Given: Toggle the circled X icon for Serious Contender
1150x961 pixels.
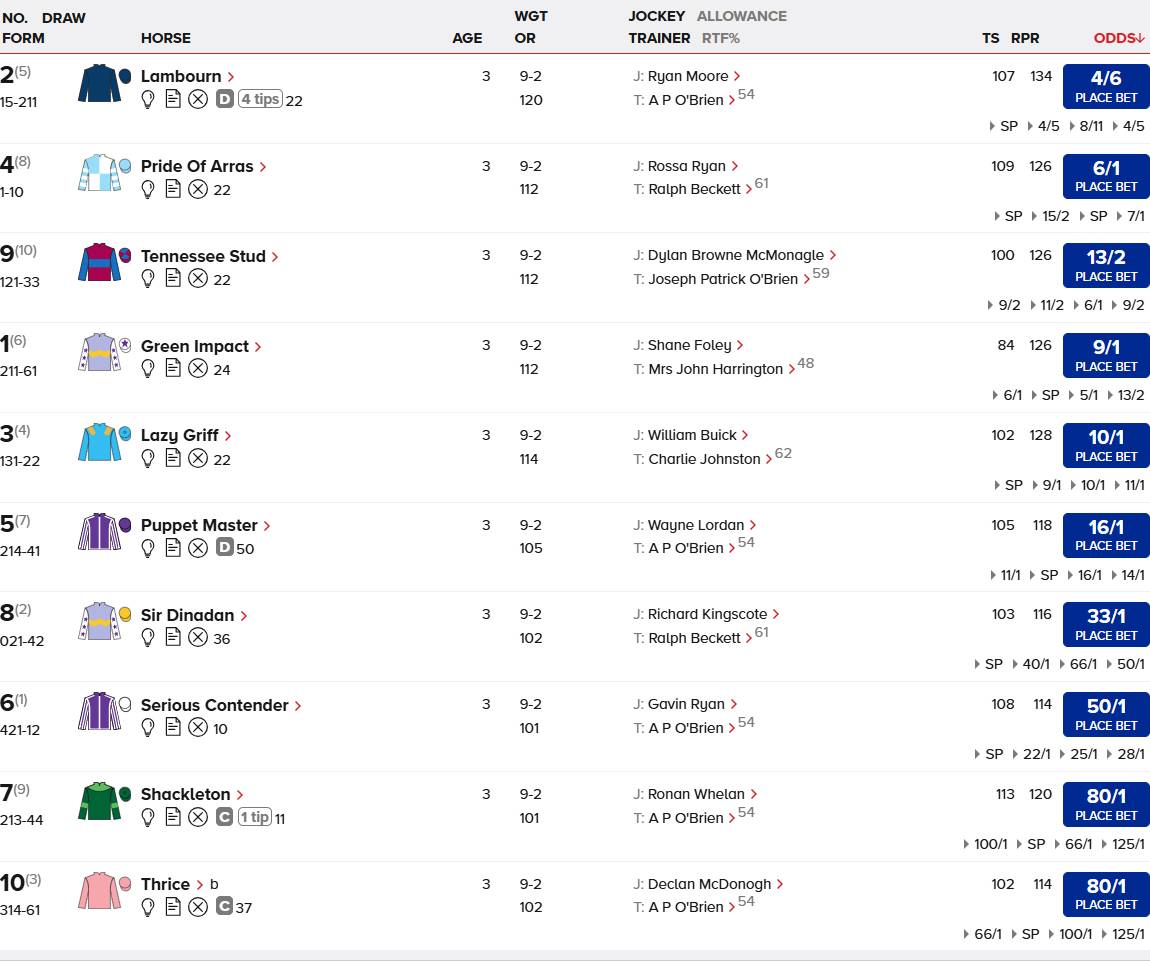Looking at the screenshot, I should 198,728.
